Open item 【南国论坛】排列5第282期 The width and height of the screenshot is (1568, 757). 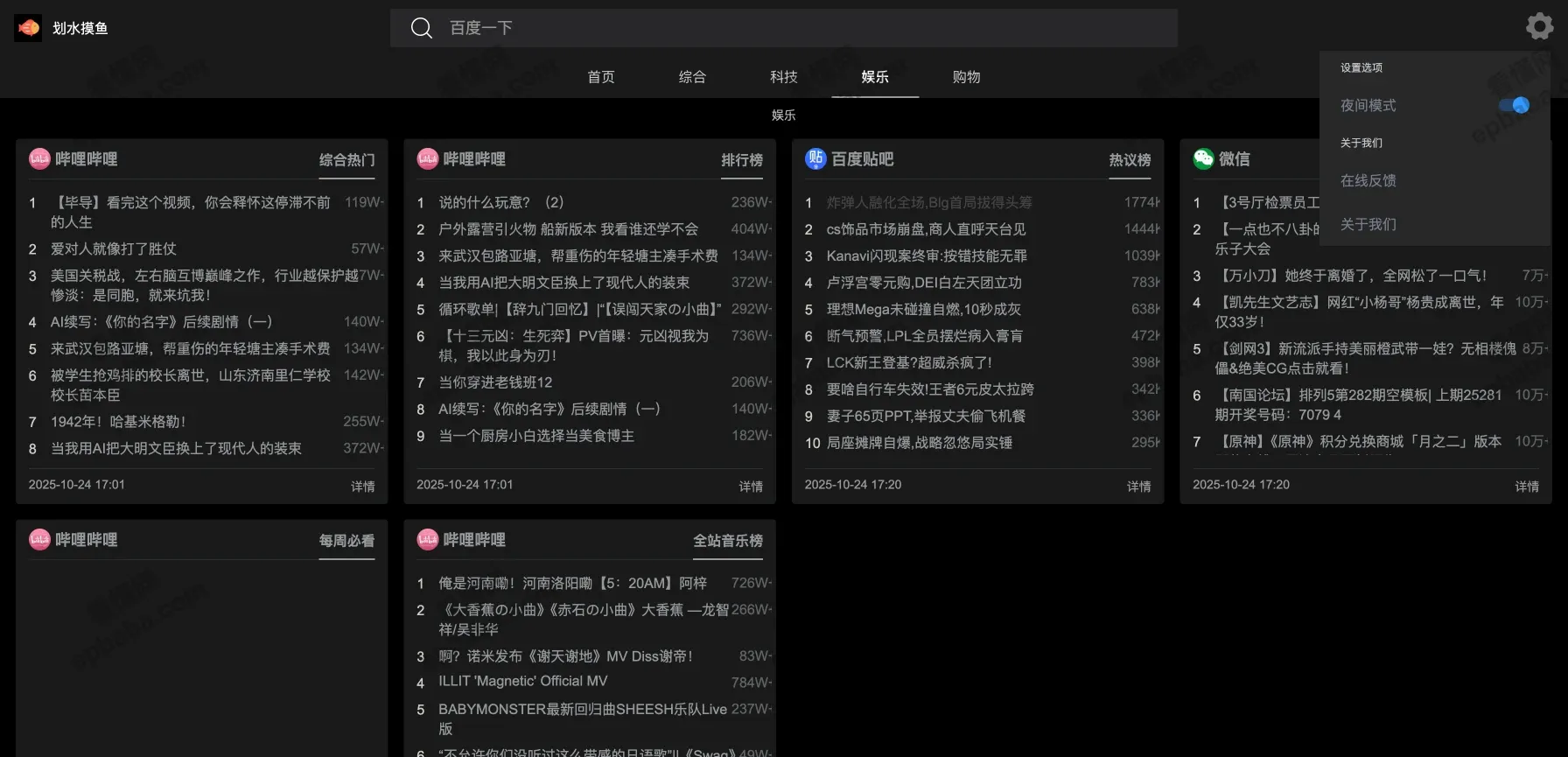(x=1358, y=404)
